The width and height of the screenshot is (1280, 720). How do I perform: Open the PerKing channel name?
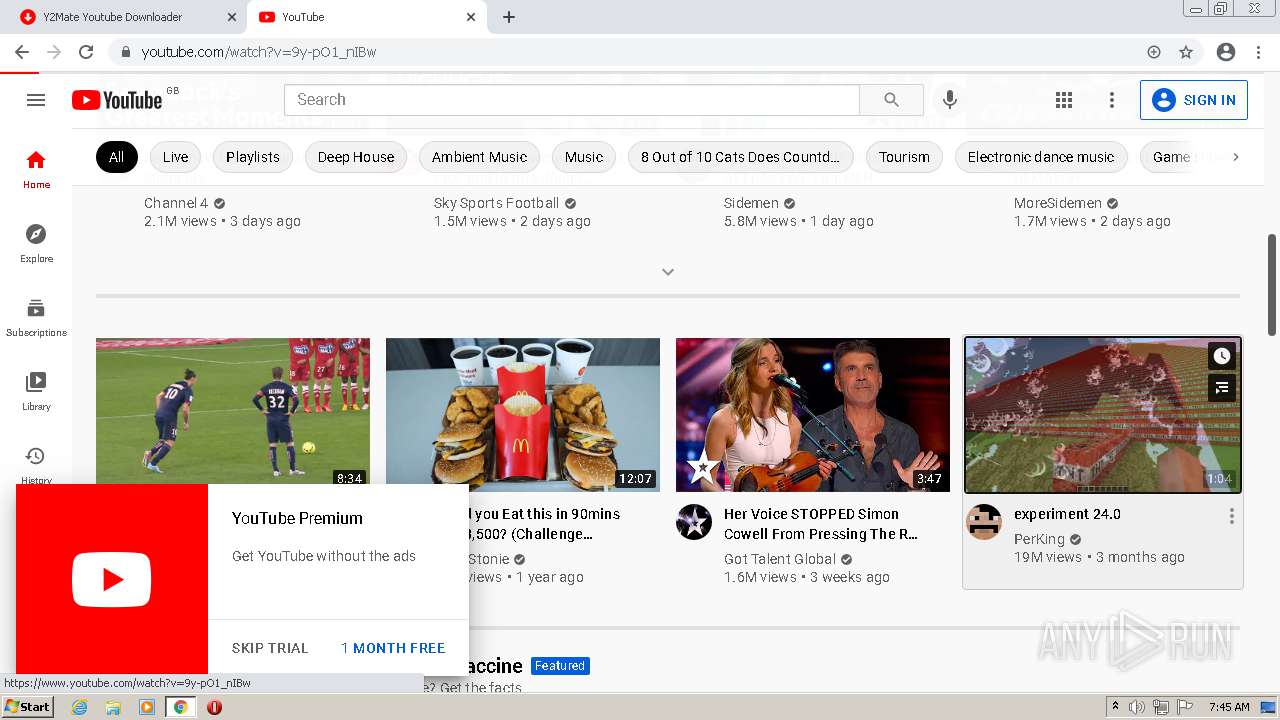pyautogui.click(x=1039, y=539)
